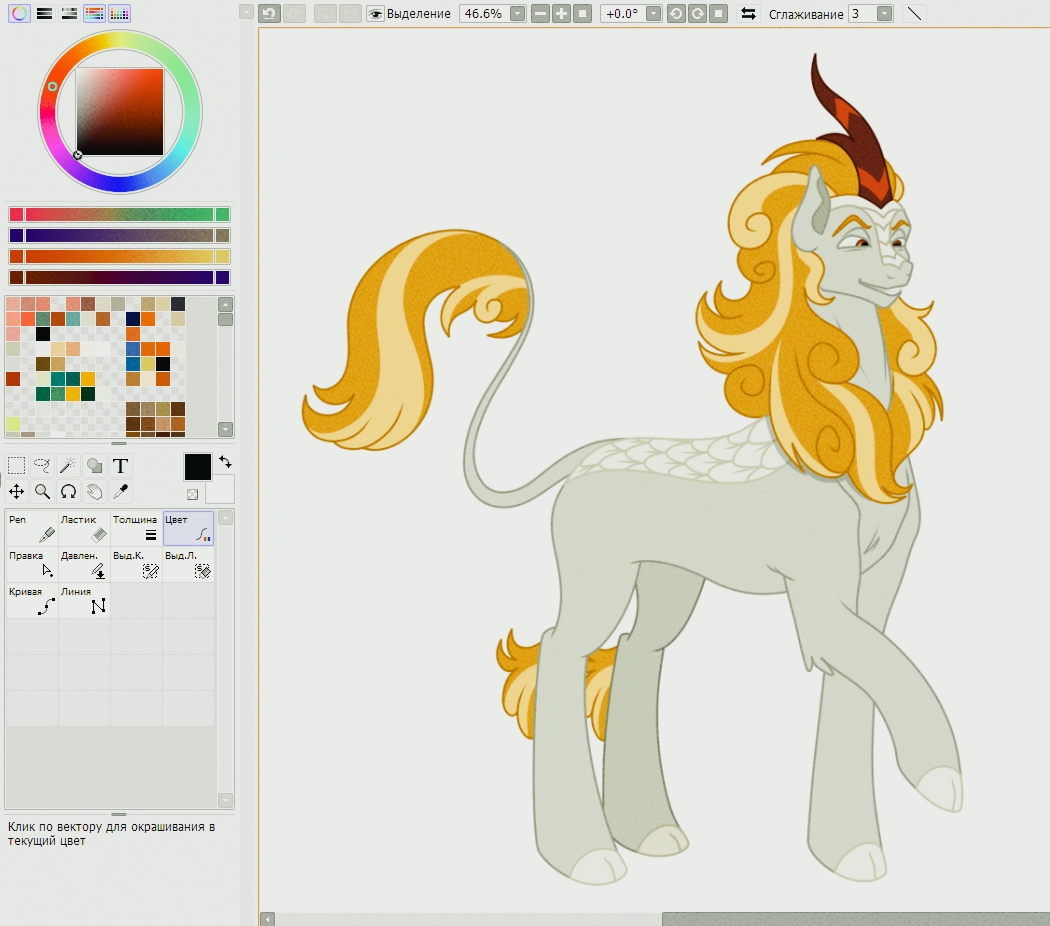
Task: Select the Move tool
Action: click(x=16, y=491)
